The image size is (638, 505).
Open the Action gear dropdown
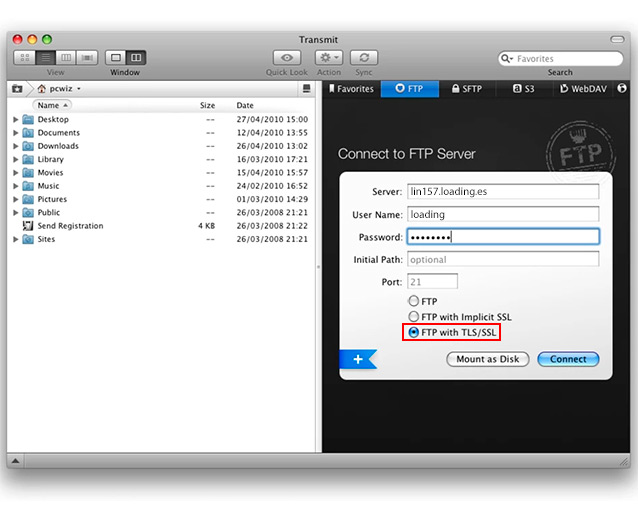(x=329, y=58)
